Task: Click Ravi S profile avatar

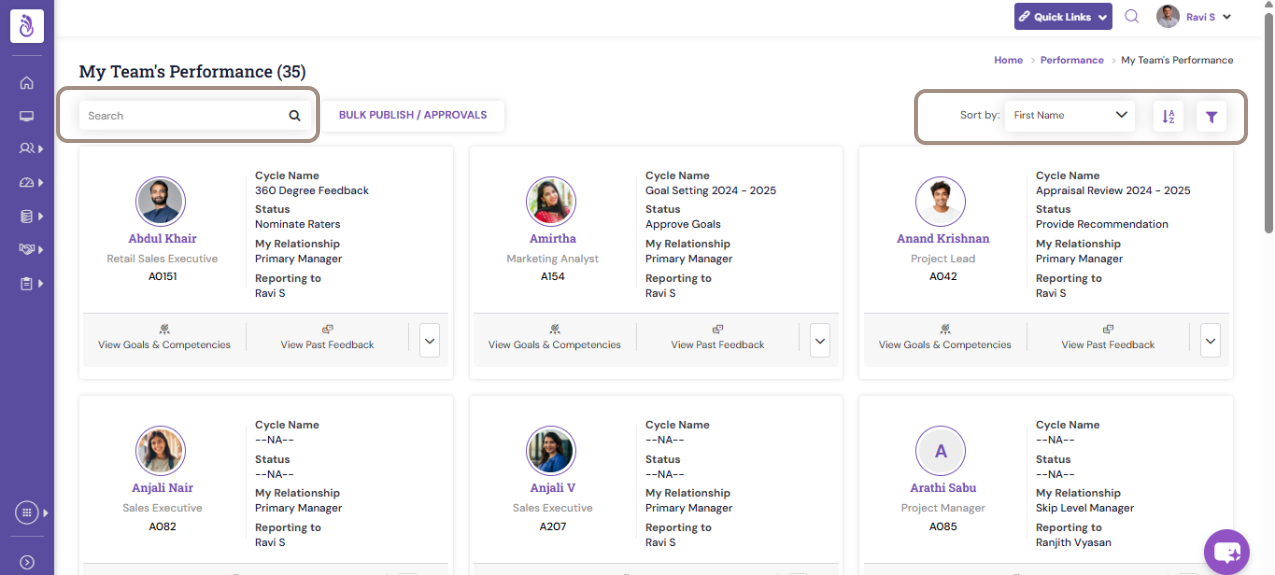Action: tap(1168, 16)
